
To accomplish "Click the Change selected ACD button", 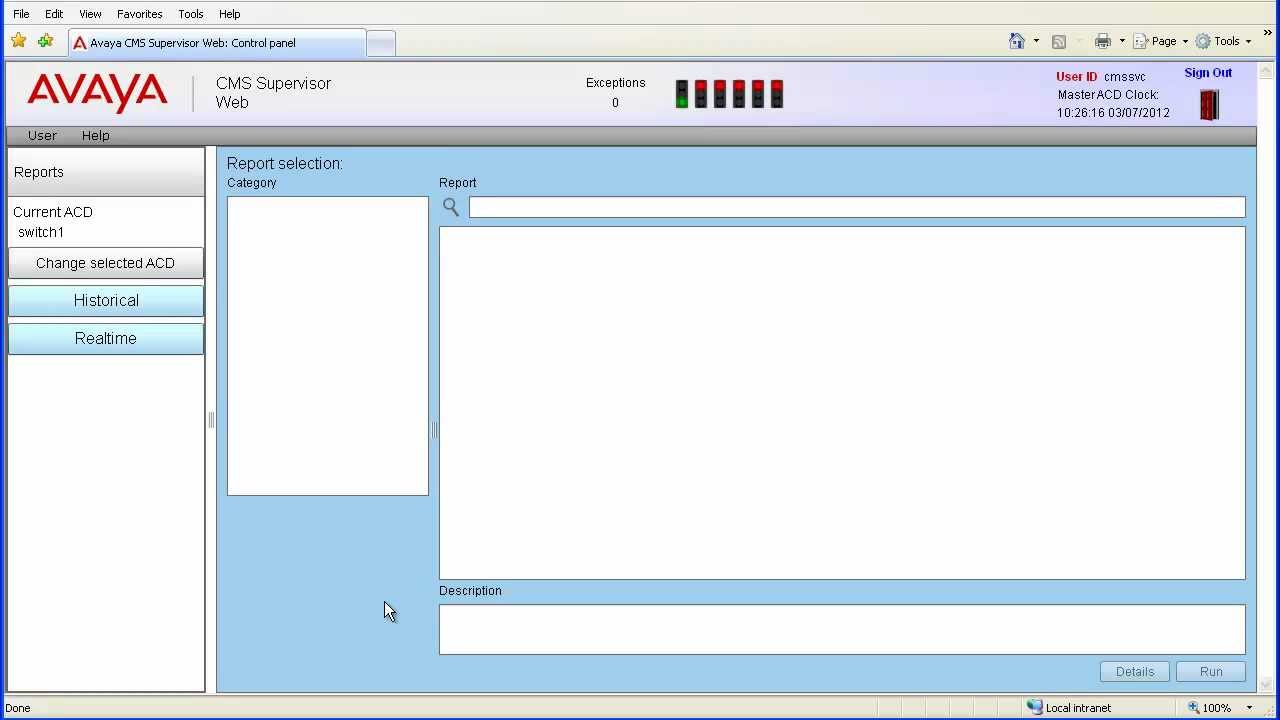I will click(106, 263).
